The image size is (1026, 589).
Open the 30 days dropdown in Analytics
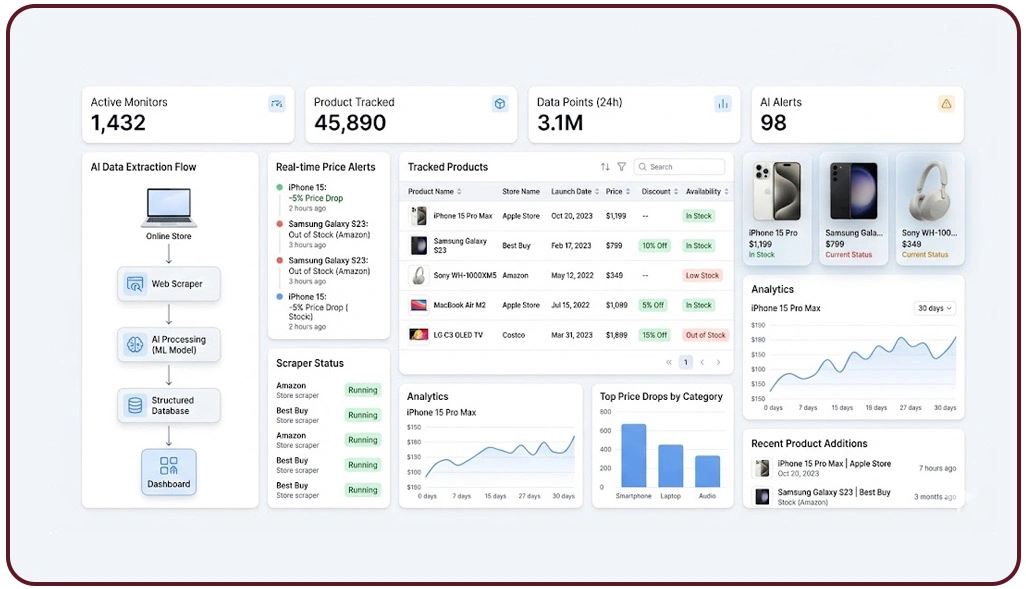pyautogui.click(x=934, y=308)
